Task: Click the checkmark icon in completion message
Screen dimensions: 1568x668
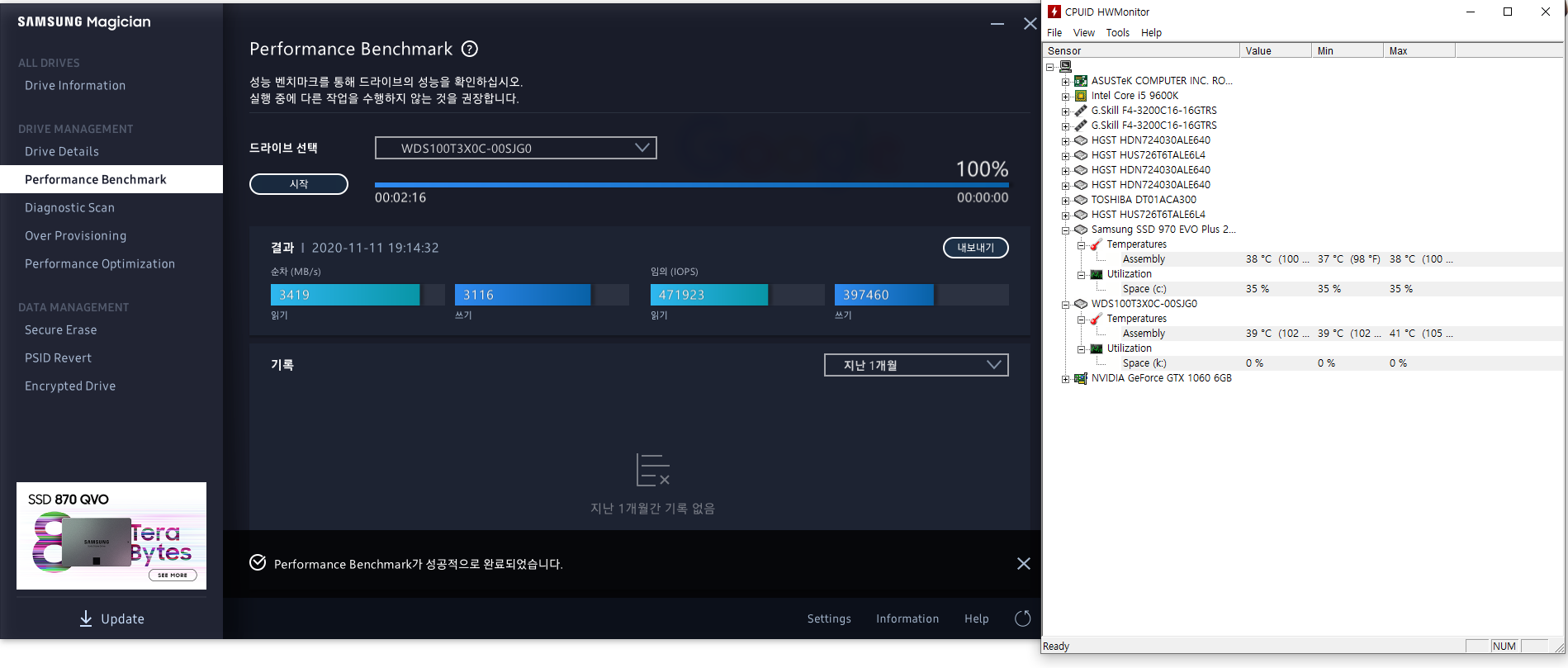Action: [x=258, y=562]
